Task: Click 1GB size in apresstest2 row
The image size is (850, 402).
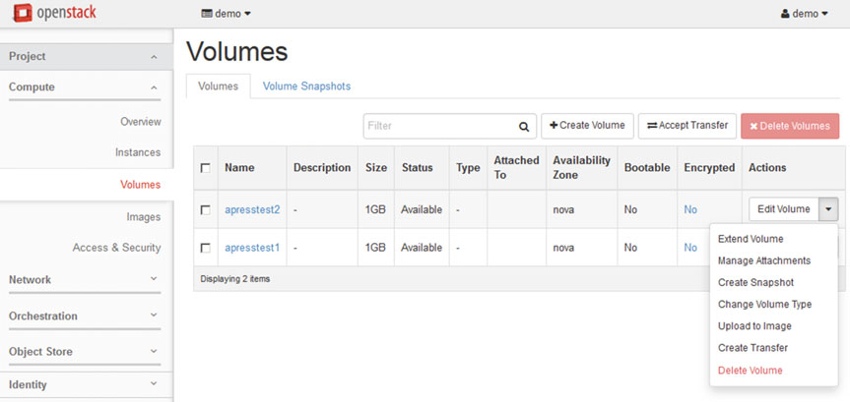Action: [x=375, y=210]
